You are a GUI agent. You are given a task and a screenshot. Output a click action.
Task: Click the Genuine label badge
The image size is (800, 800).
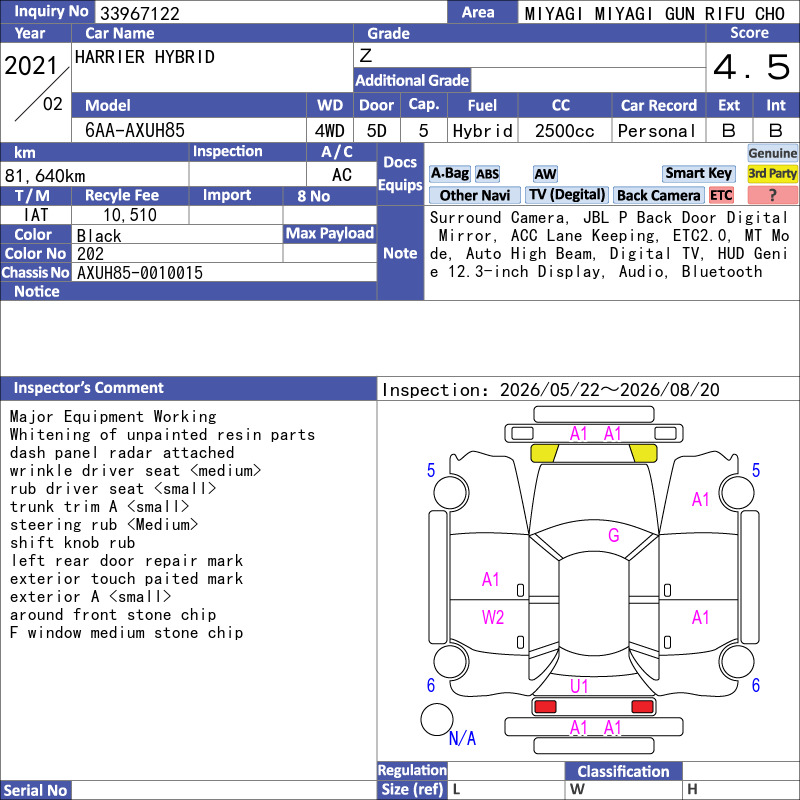(x=772, y=153)
